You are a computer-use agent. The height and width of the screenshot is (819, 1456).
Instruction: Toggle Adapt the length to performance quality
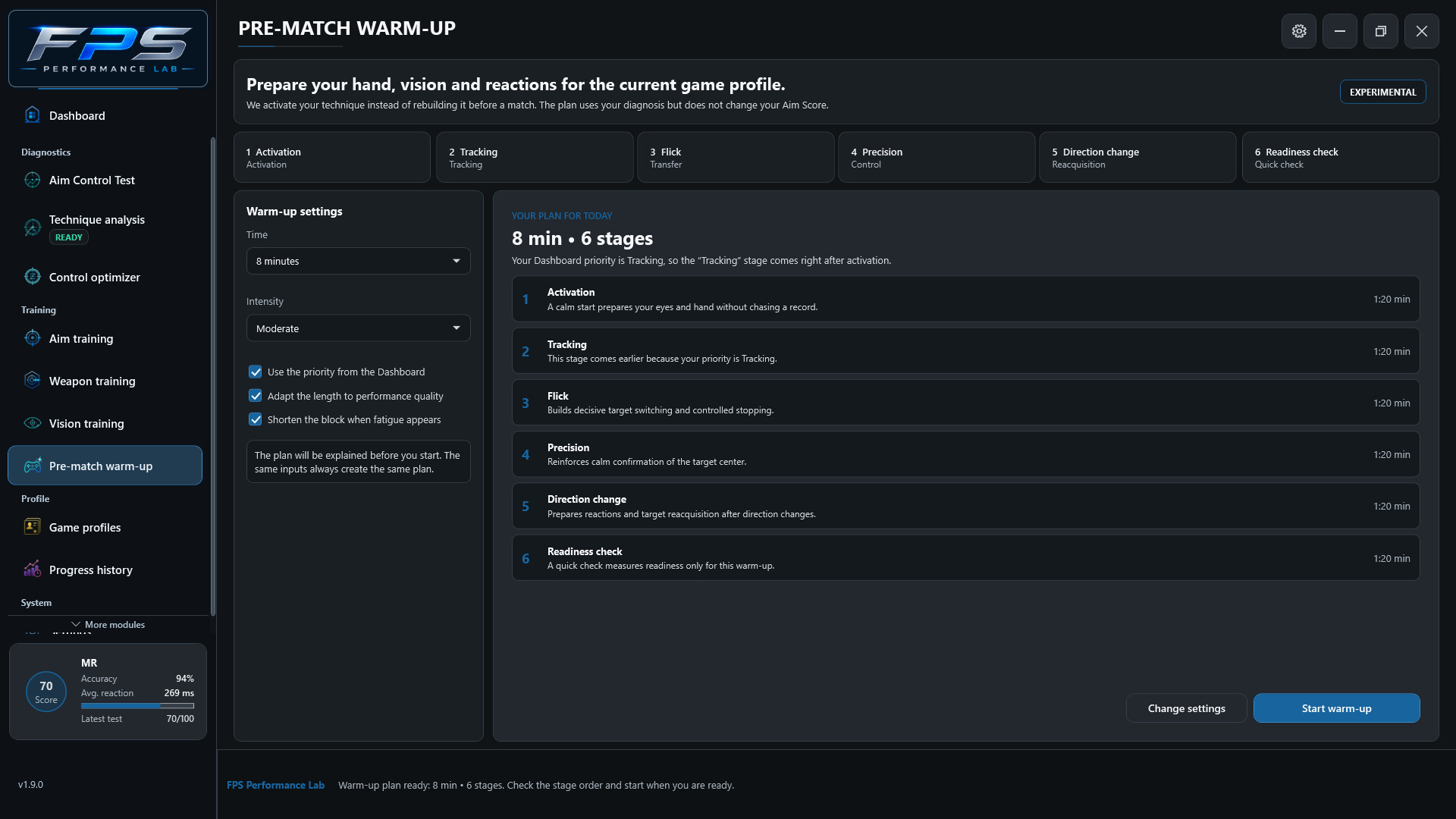tap(256, 396)
